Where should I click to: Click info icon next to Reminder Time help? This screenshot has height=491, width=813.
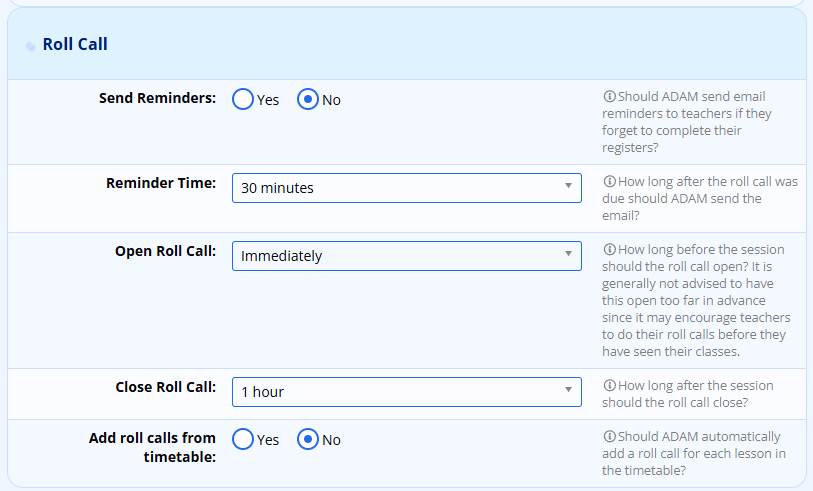pos(609,182)
